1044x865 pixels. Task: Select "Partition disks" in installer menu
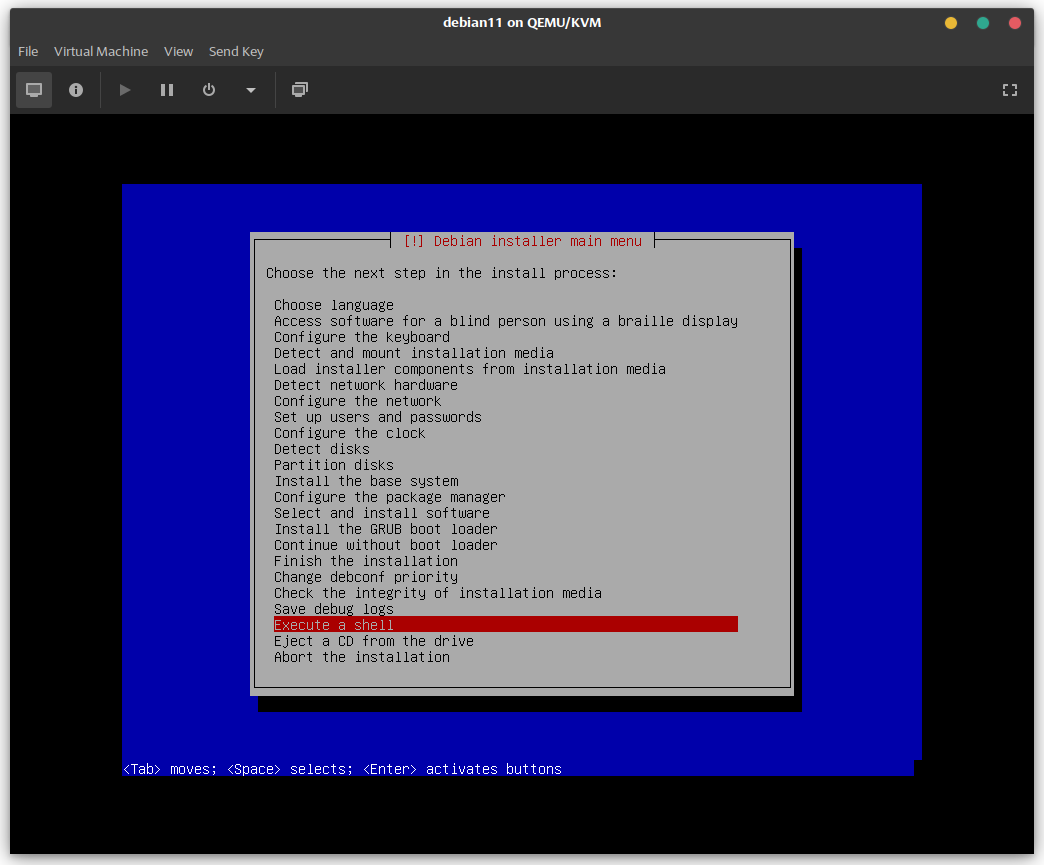coord(334,465)
